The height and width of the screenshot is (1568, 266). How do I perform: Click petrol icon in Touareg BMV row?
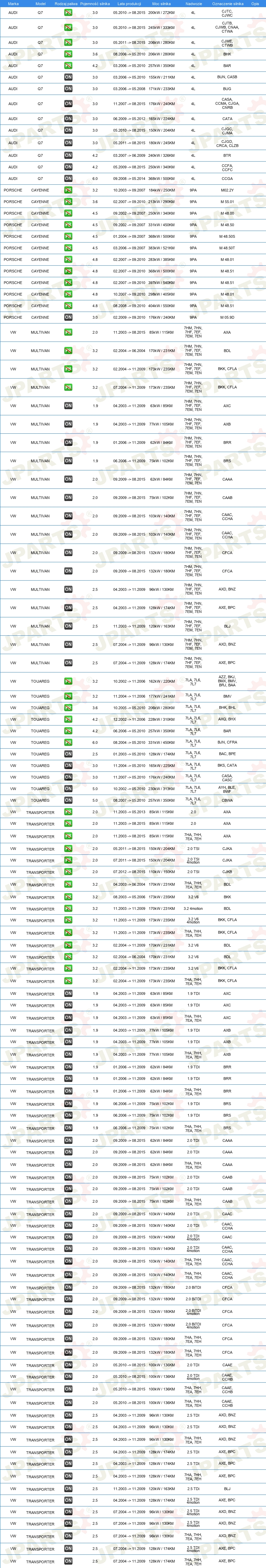[x=68, y=696]
